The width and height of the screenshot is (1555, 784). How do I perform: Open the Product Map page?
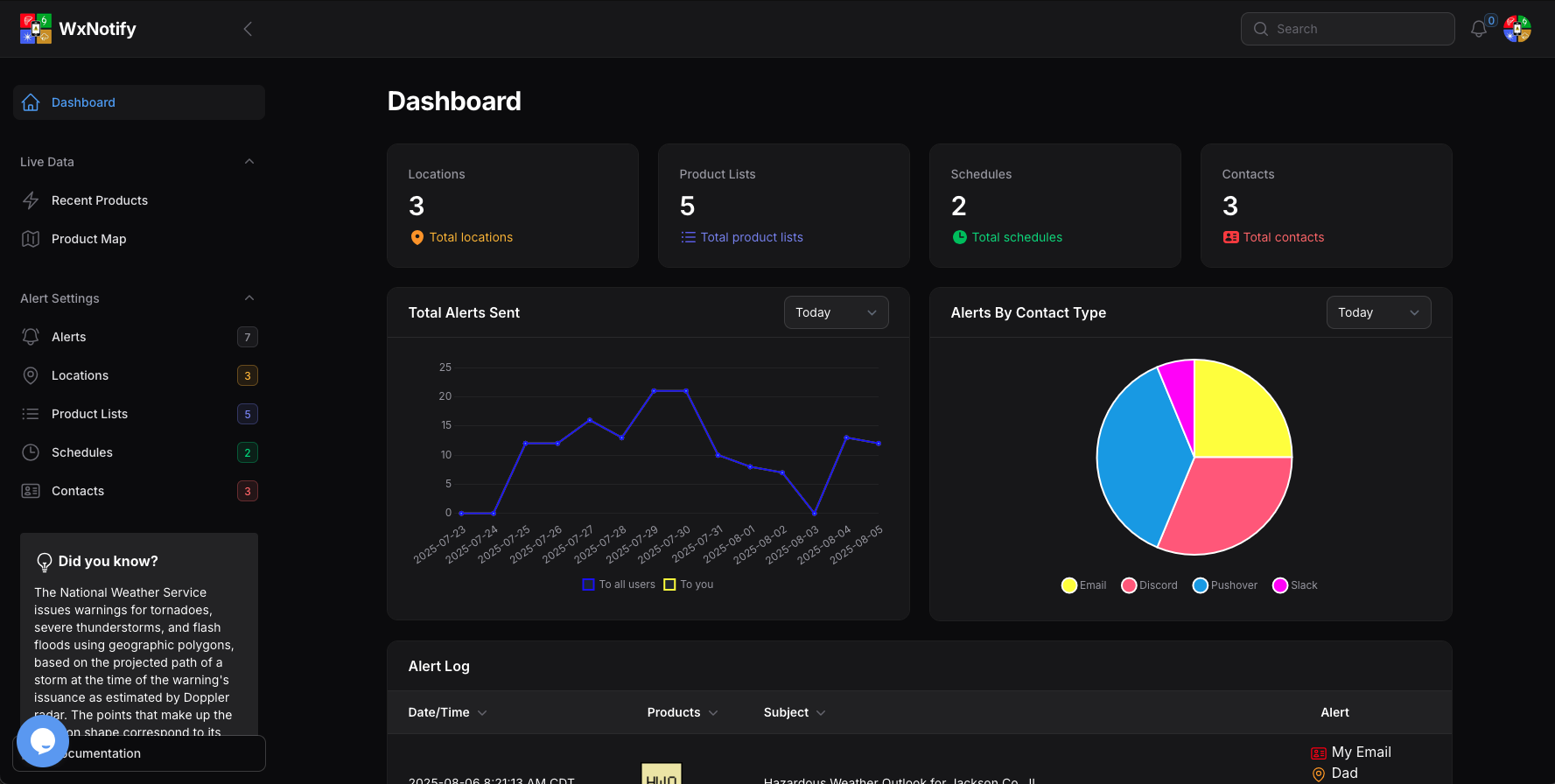88,239
